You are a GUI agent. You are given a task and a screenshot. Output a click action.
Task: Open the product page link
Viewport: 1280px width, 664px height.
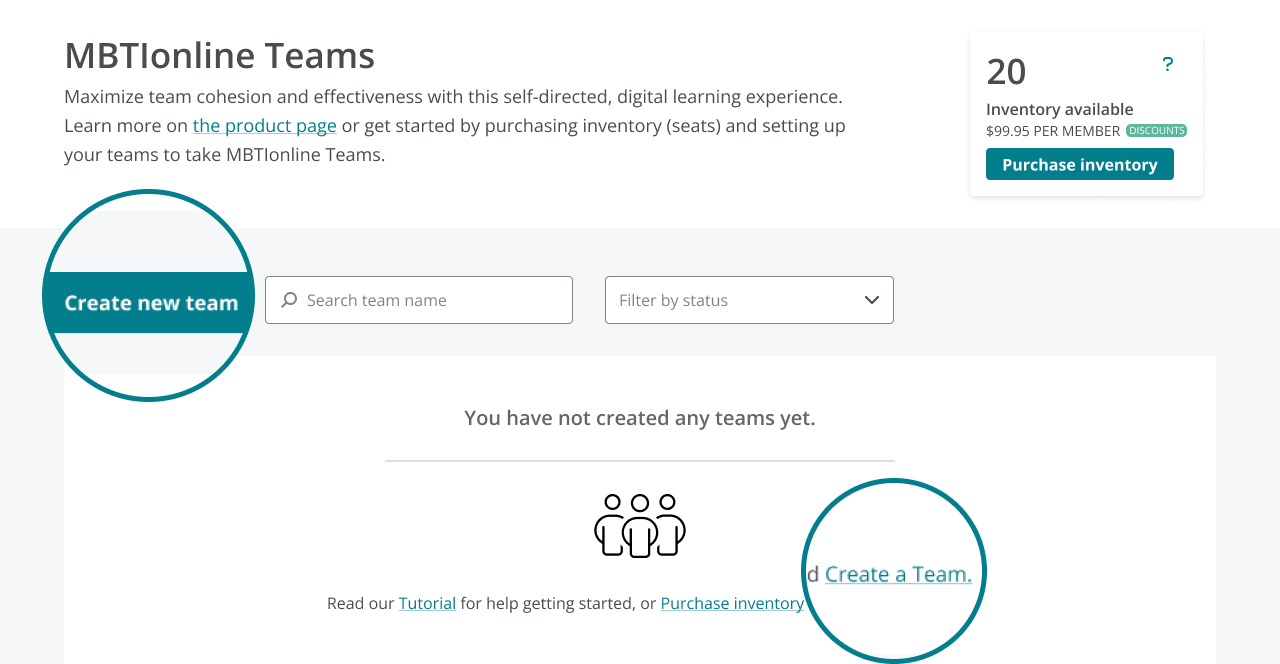click(x=265, y=125)
